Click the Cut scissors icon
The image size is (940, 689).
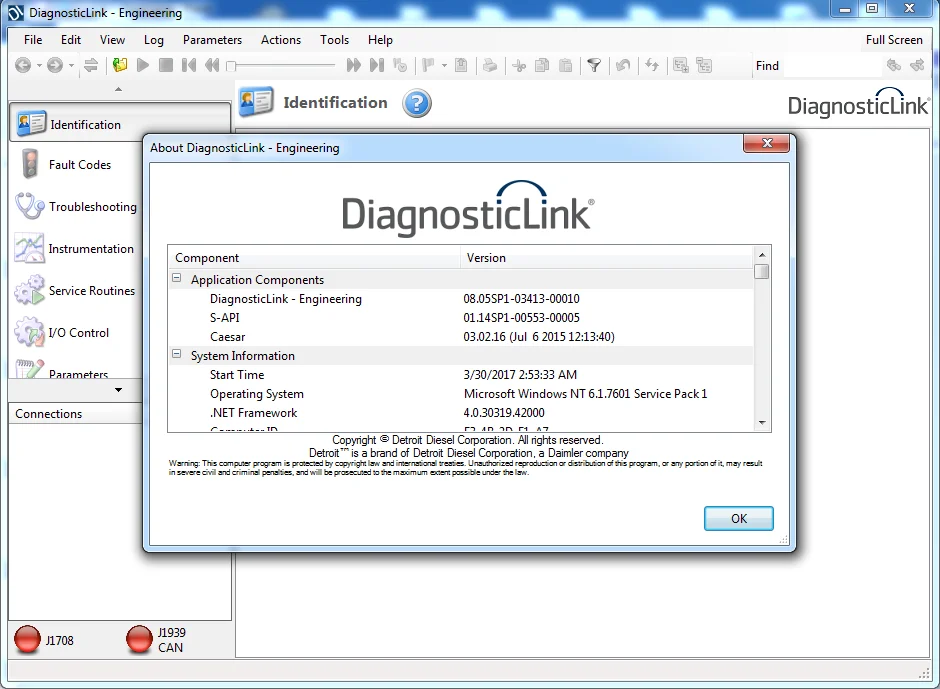tap(519, 65)
